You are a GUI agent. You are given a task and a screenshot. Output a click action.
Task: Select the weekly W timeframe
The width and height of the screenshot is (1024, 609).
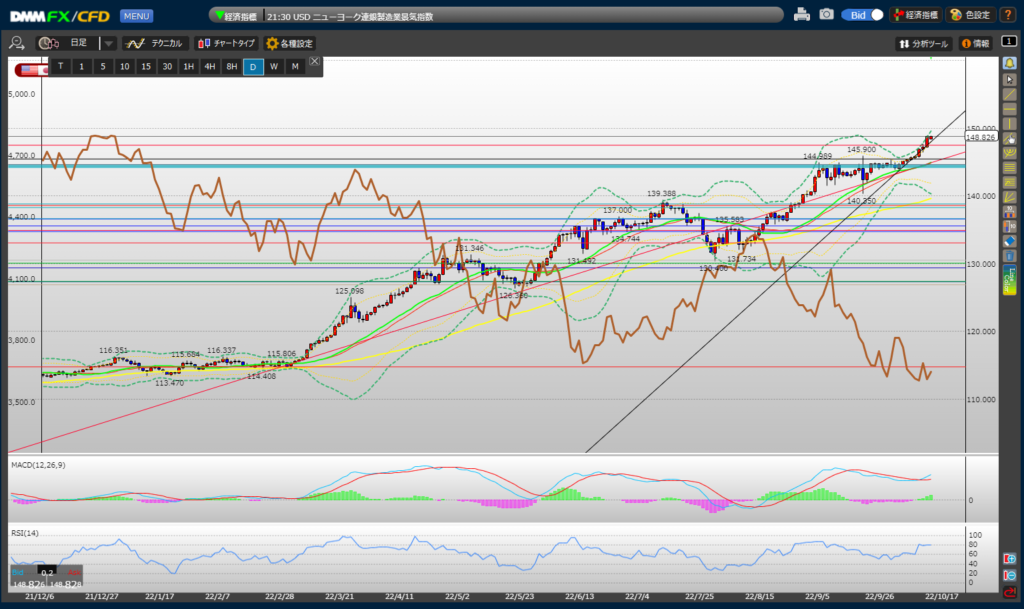(x=273, y=66)
